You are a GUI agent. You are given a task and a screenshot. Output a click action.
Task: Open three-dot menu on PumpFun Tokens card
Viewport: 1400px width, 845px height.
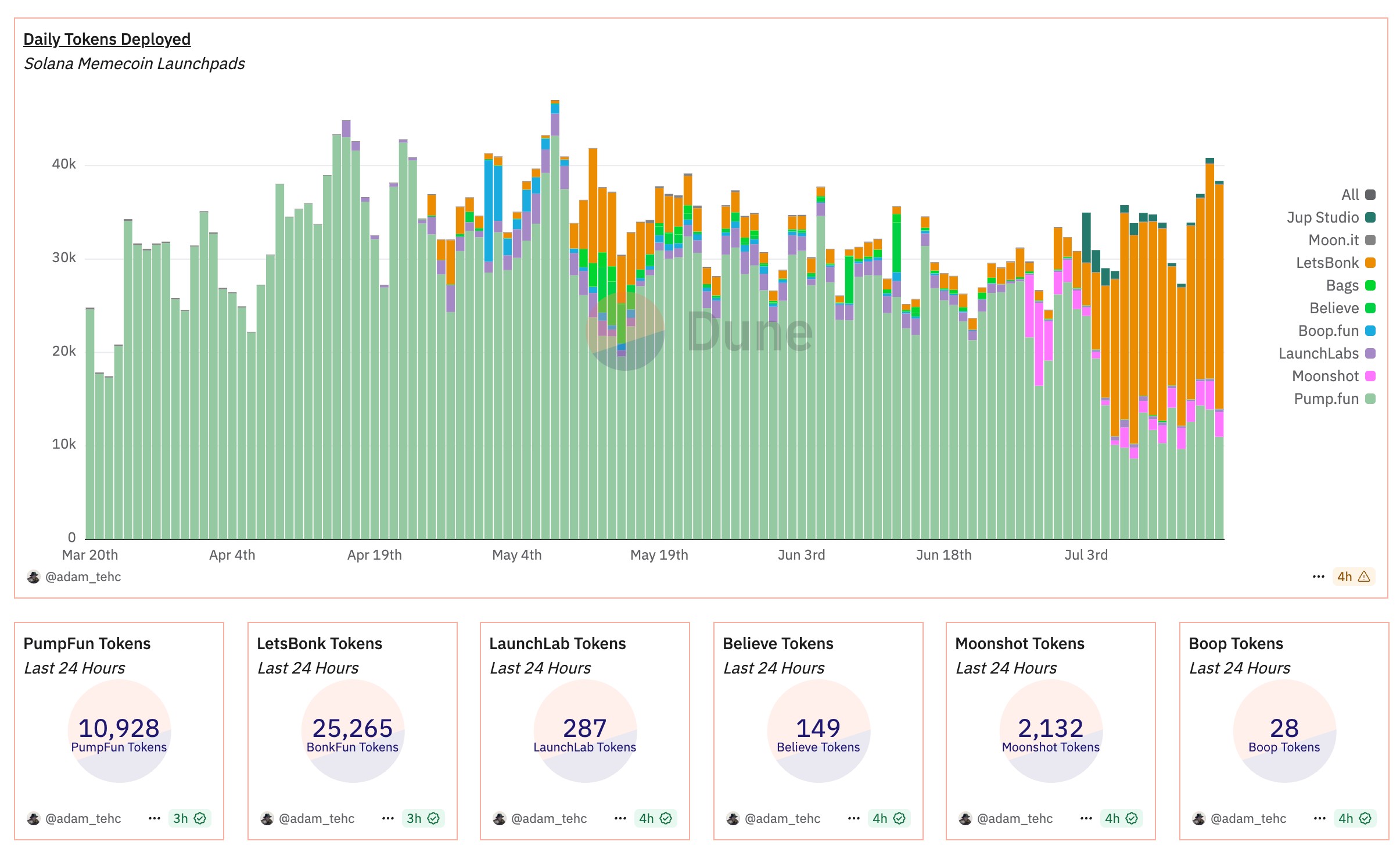(x=154, y=818)
